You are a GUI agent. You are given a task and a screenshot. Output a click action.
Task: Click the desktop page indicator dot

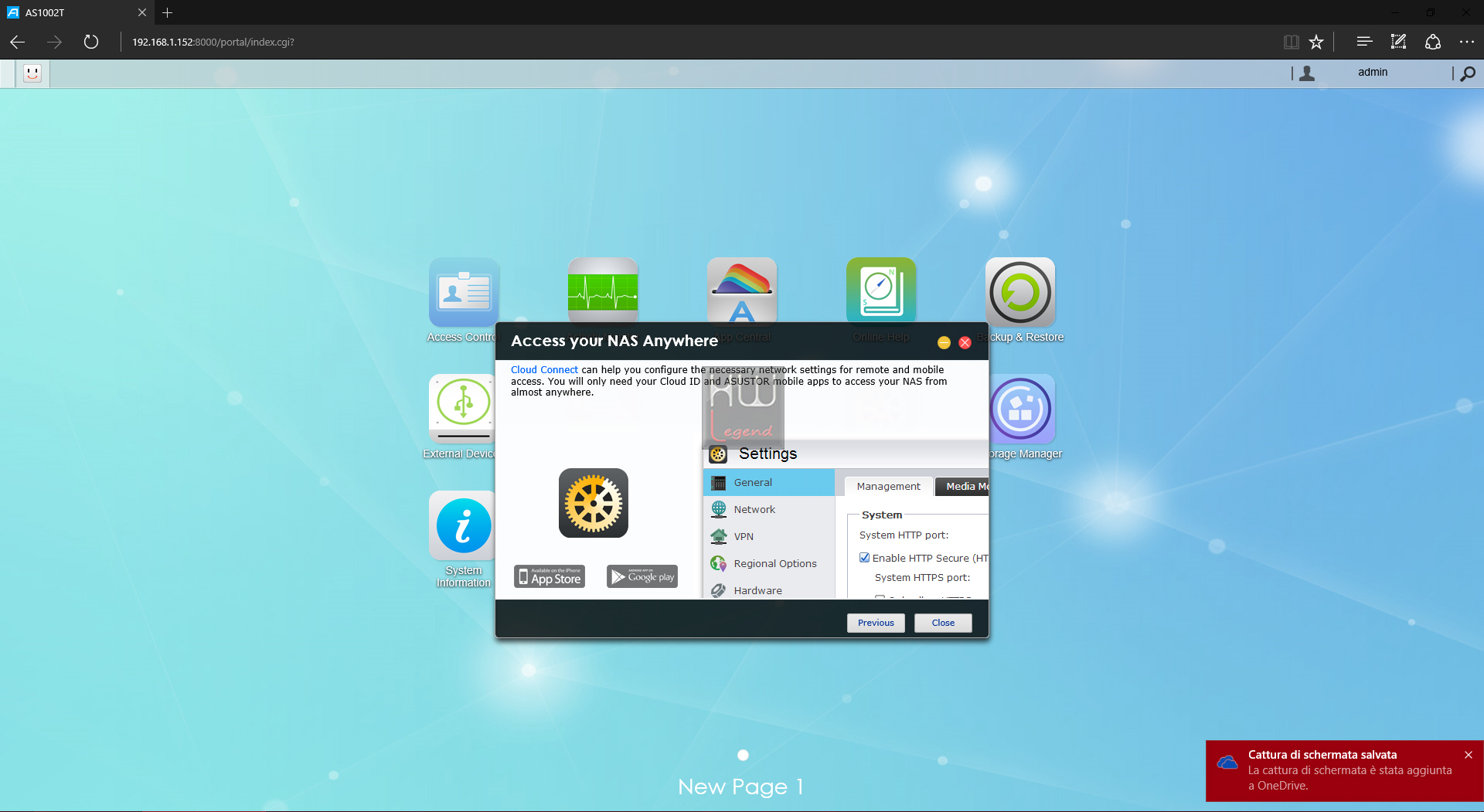(743, 755)
